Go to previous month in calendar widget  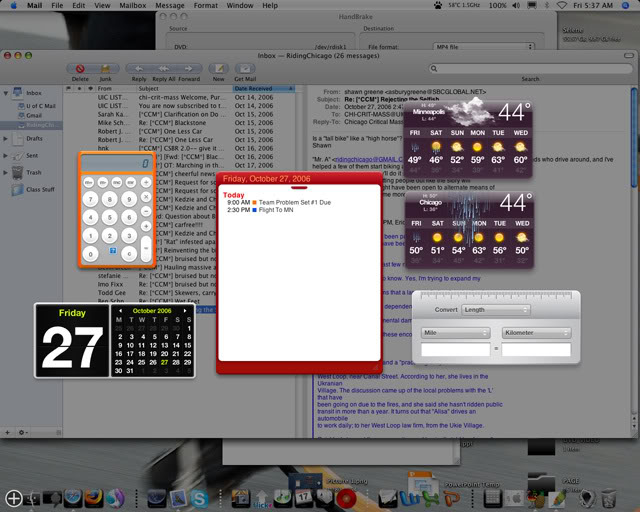click(120, 311)
